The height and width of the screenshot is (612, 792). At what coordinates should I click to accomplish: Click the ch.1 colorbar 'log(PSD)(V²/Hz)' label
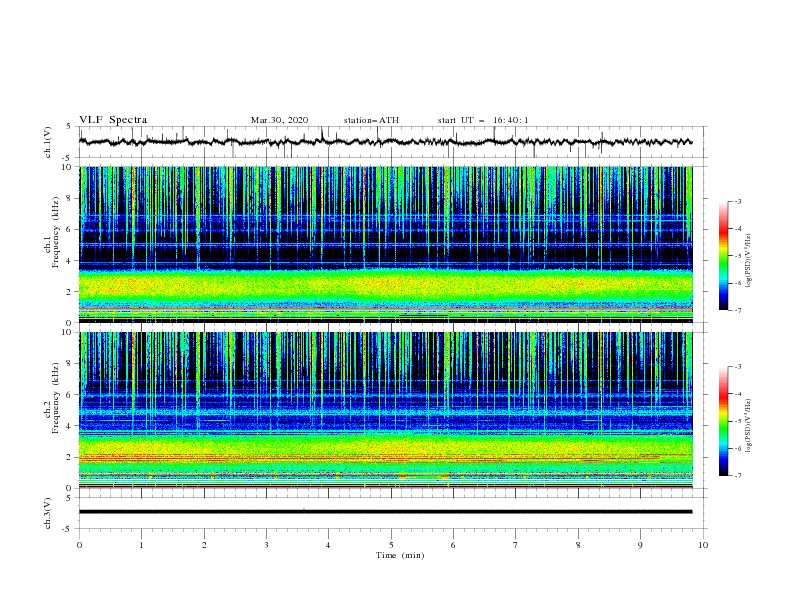point(749,261)
